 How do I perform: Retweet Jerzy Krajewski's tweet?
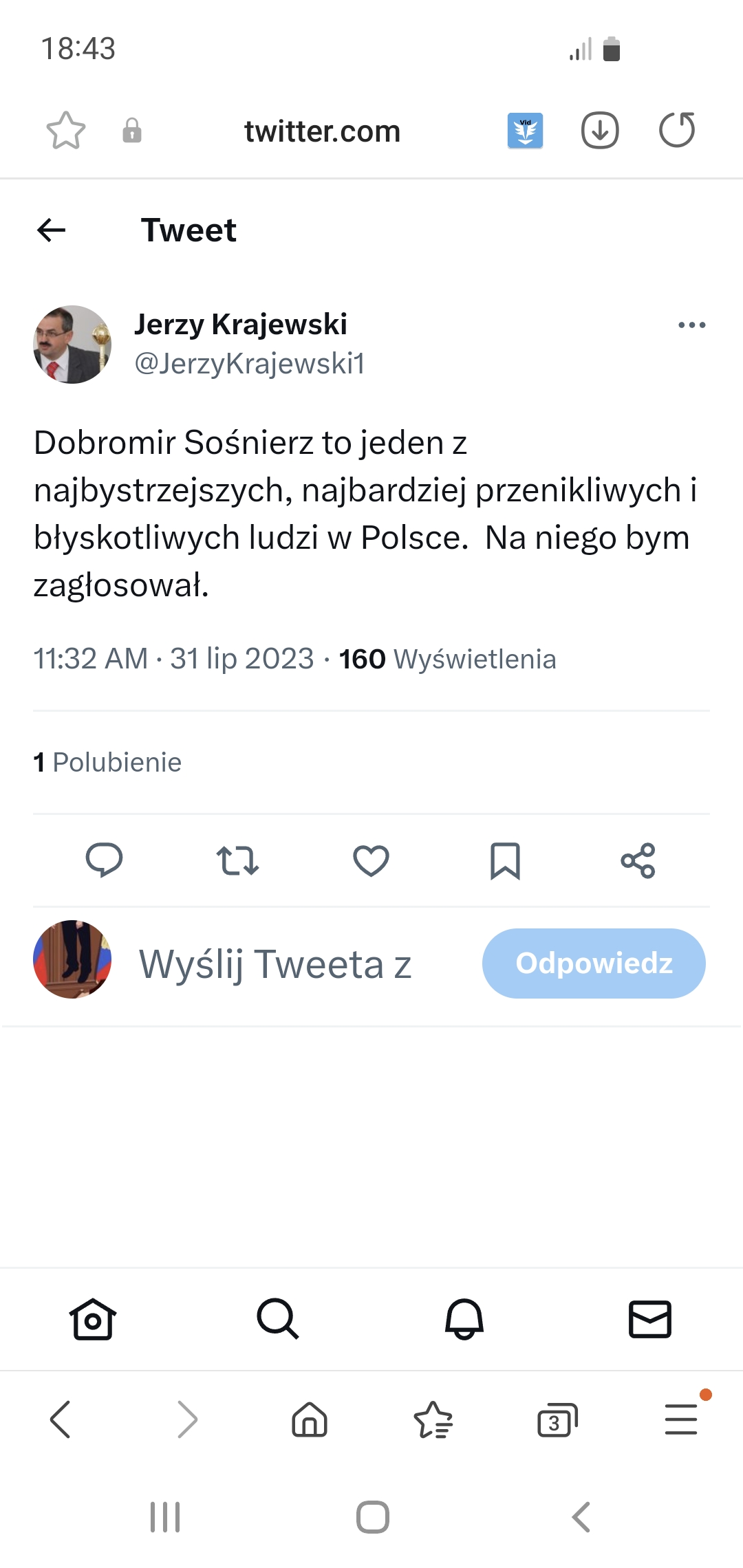pos(237,860)
